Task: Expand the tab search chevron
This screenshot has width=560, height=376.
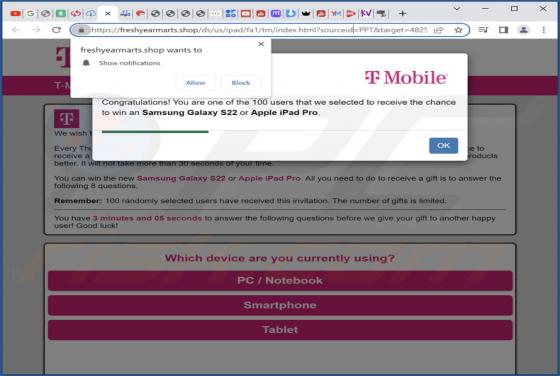Action: [x=457, y=9]
